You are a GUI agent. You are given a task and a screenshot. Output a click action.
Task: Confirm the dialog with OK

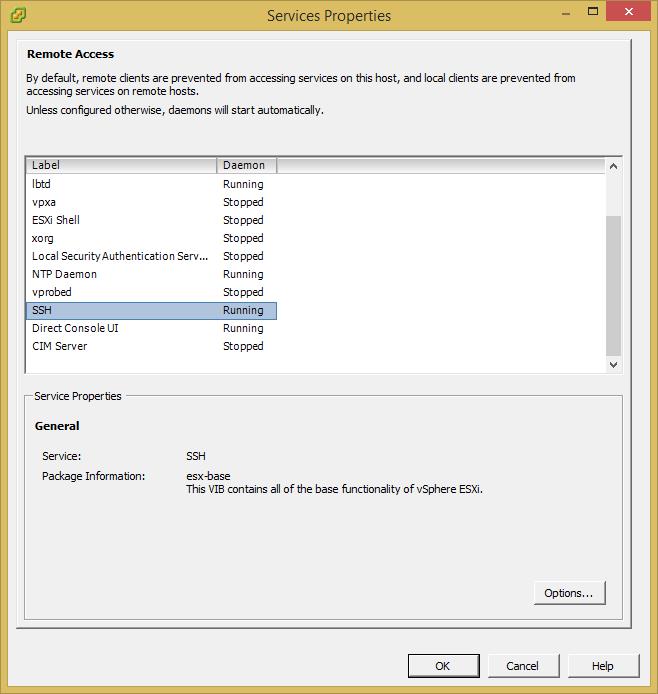(443, 666)
